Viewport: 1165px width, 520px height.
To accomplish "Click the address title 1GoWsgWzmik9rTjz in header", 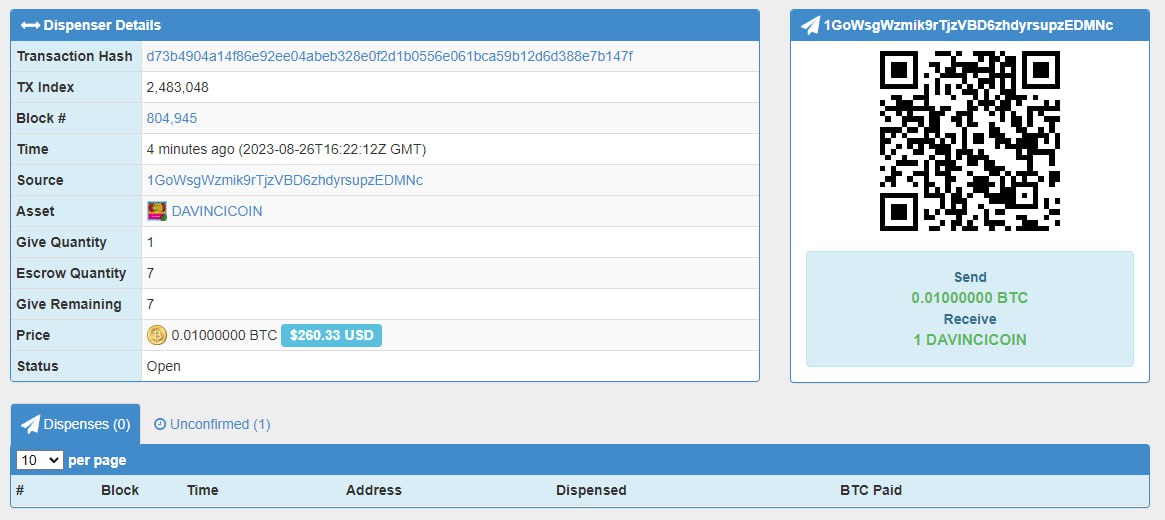I will 968,25.
